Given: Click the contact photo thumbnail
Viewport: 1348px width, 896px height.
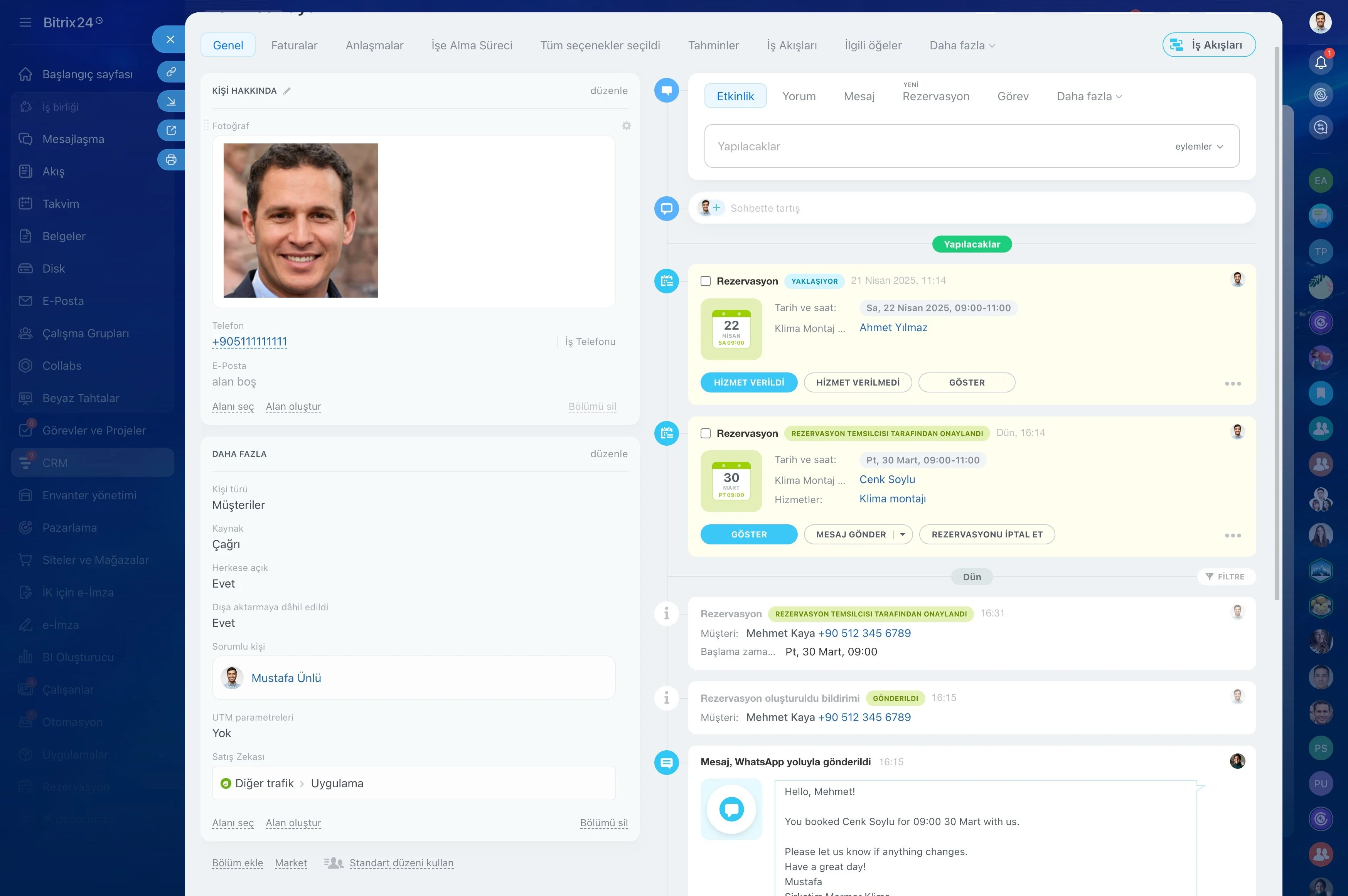Looking at the screenshot, I should pos(301,221).
